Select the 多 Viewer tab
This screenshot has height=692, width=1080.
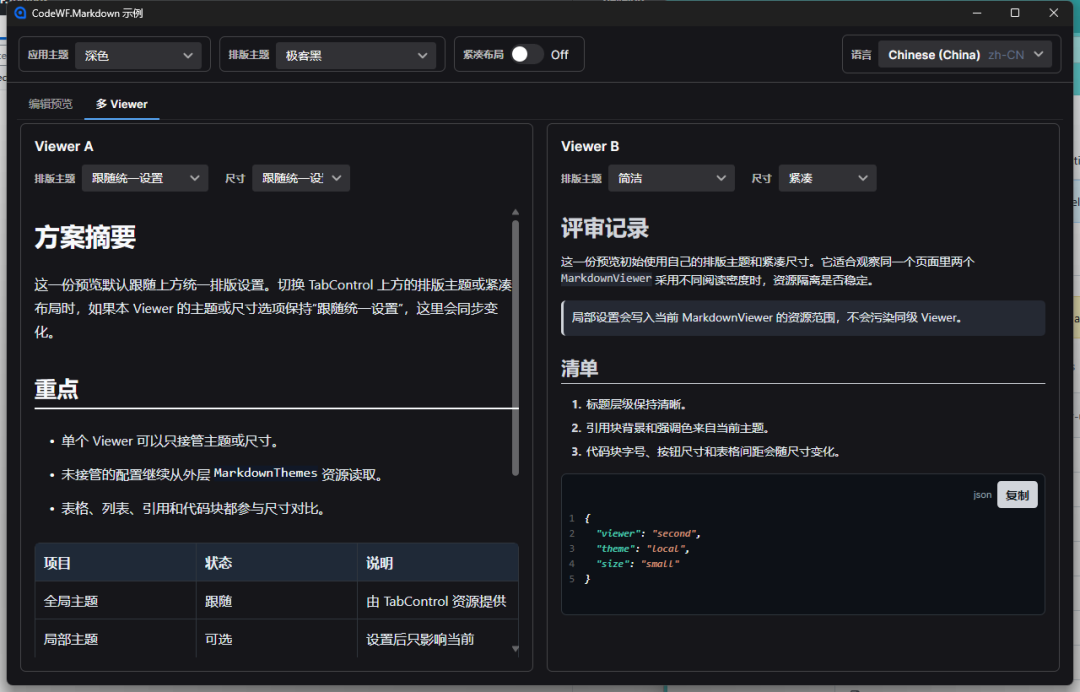[x=122, y=104]
